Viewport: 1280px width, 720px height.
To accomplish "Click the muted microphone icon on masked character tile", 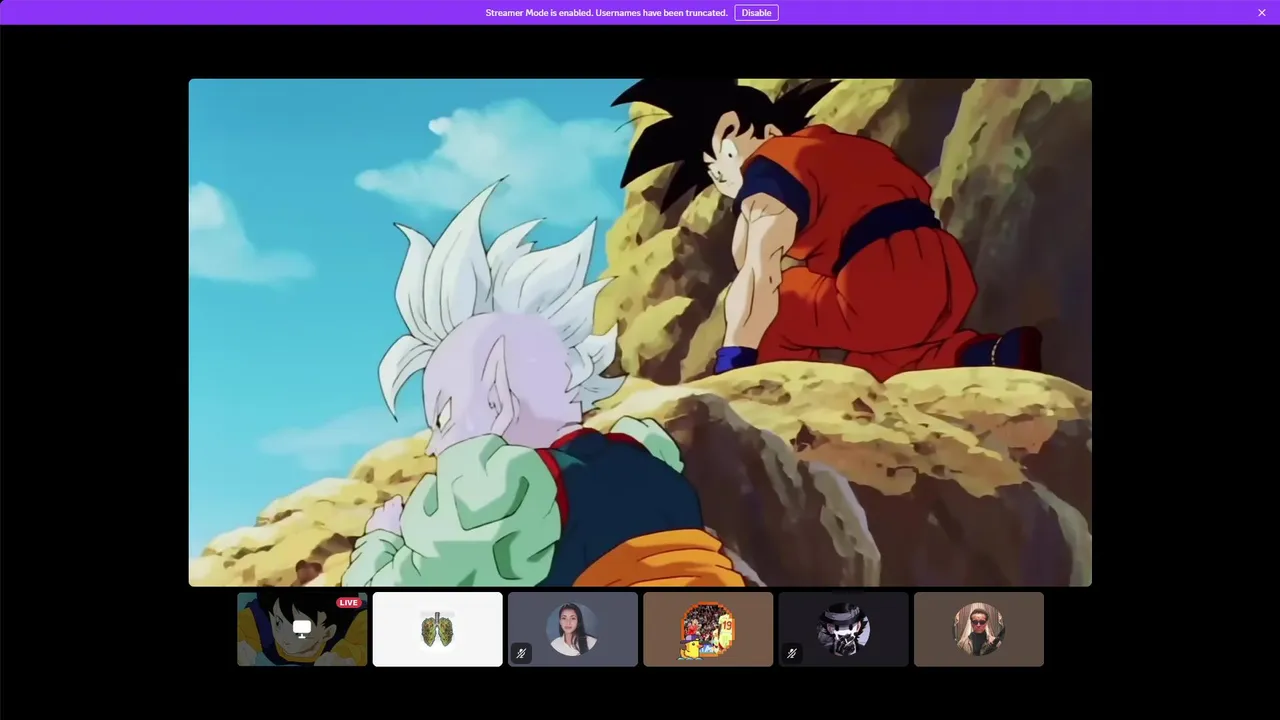I will (x=792, y=653).
